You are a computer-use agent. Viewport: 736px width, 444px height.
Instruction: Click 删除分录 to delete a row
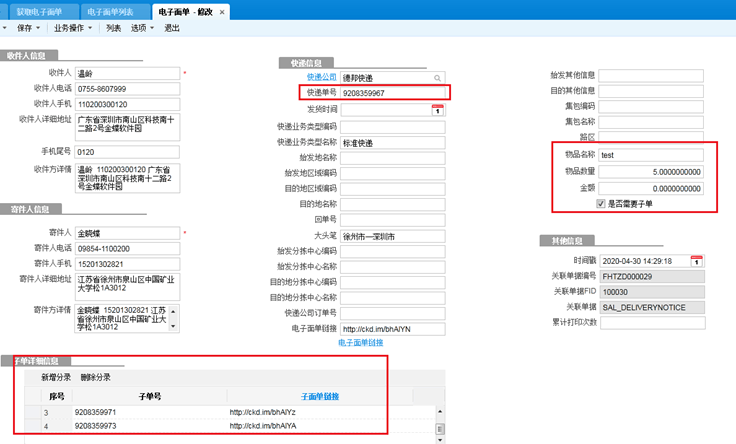click(x=95, y=377)
